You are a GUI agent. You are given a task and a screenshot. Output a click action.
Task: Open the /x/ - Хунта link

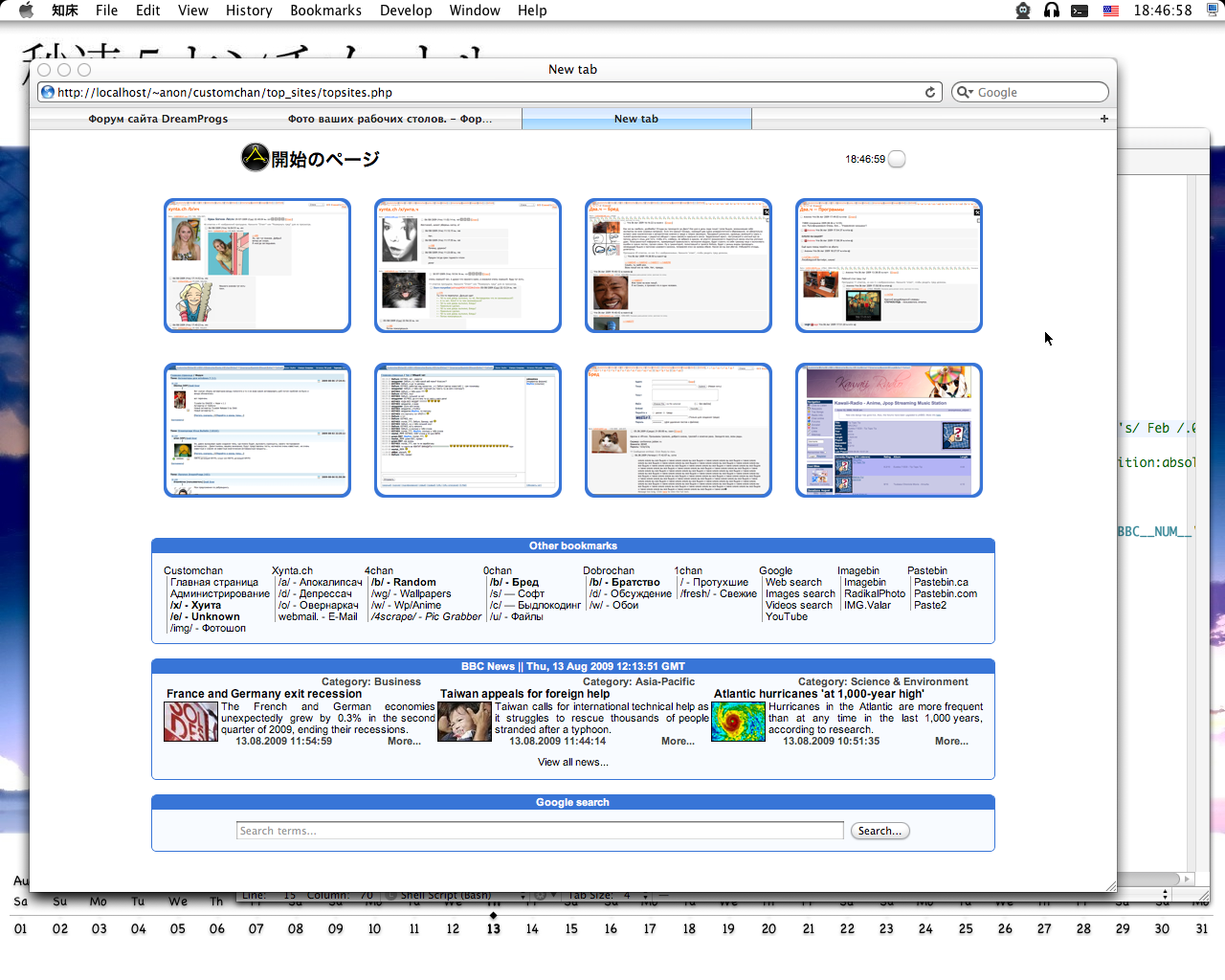[195, 605]
